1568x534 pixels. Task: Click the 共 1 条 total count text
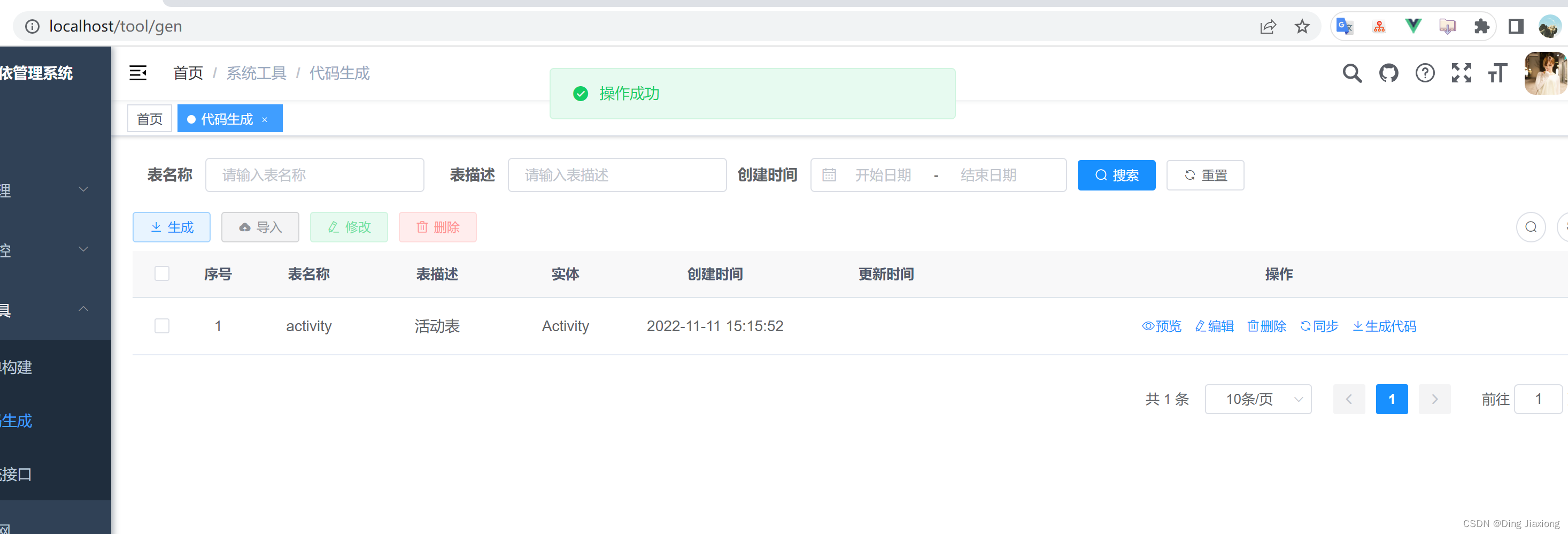[1167, 399]
